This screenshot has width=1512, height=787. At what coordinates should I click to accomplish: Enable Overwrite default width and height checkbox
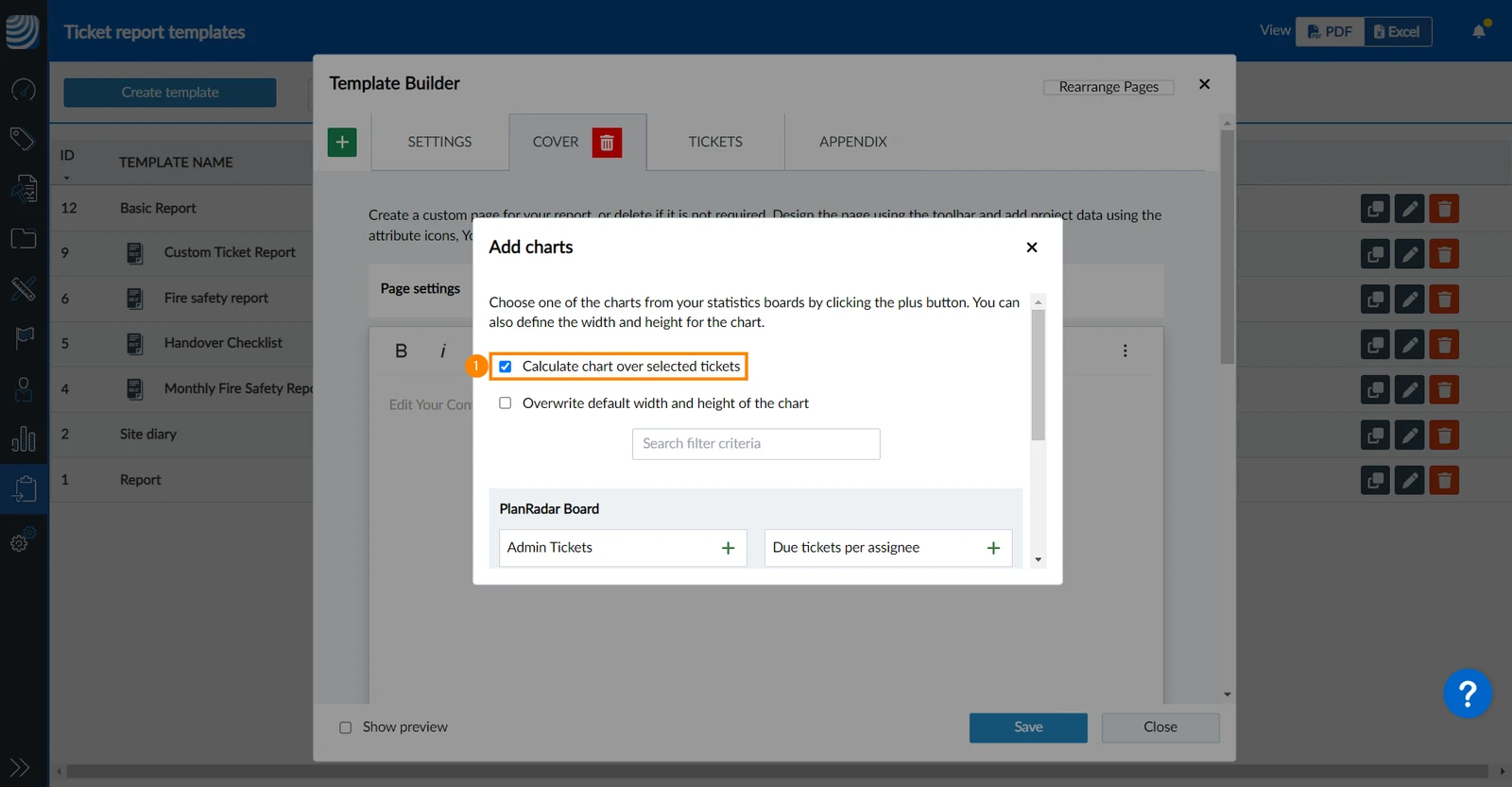coord(506,403)
